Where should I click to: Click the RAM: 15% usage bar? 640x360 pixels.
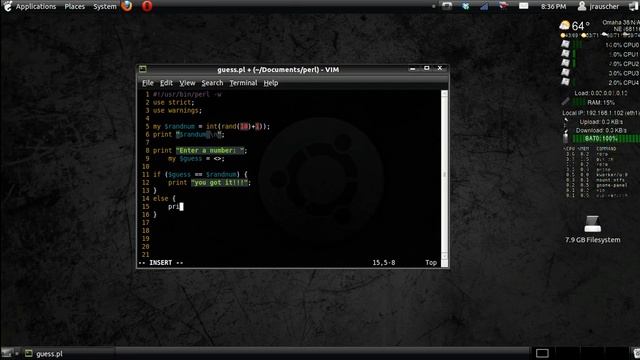(594, 102)
